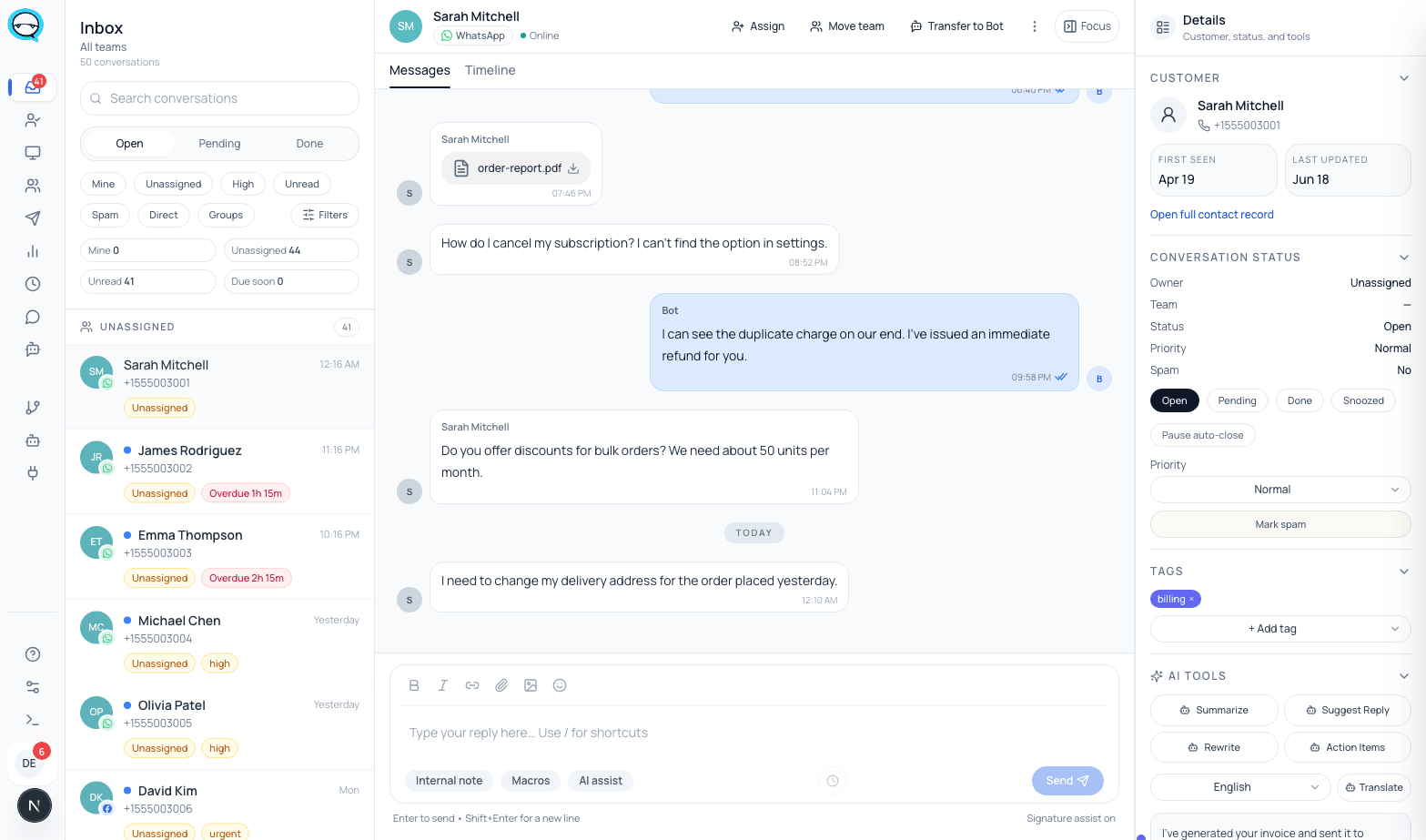
Task: Collapse the AI Tools section
Action: click(x=1404, y=676)
